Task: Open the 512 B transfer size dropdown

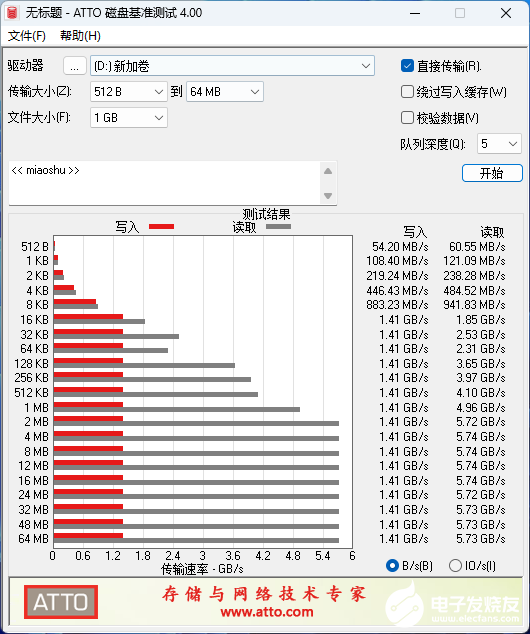Action: pyautogui.click(x=129, y=92)
